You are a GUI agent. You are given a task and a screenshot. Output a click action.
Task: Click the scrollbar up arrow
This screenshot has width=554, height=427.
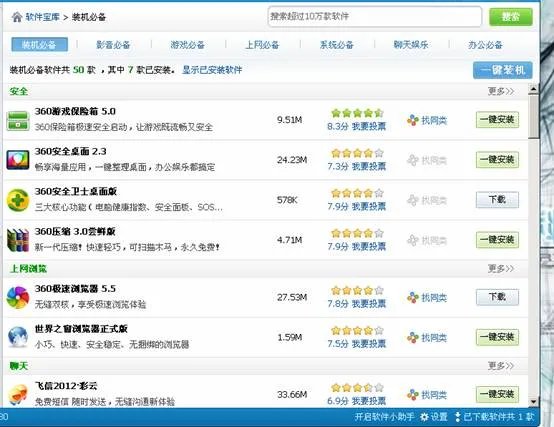click(x=534, y=89)
